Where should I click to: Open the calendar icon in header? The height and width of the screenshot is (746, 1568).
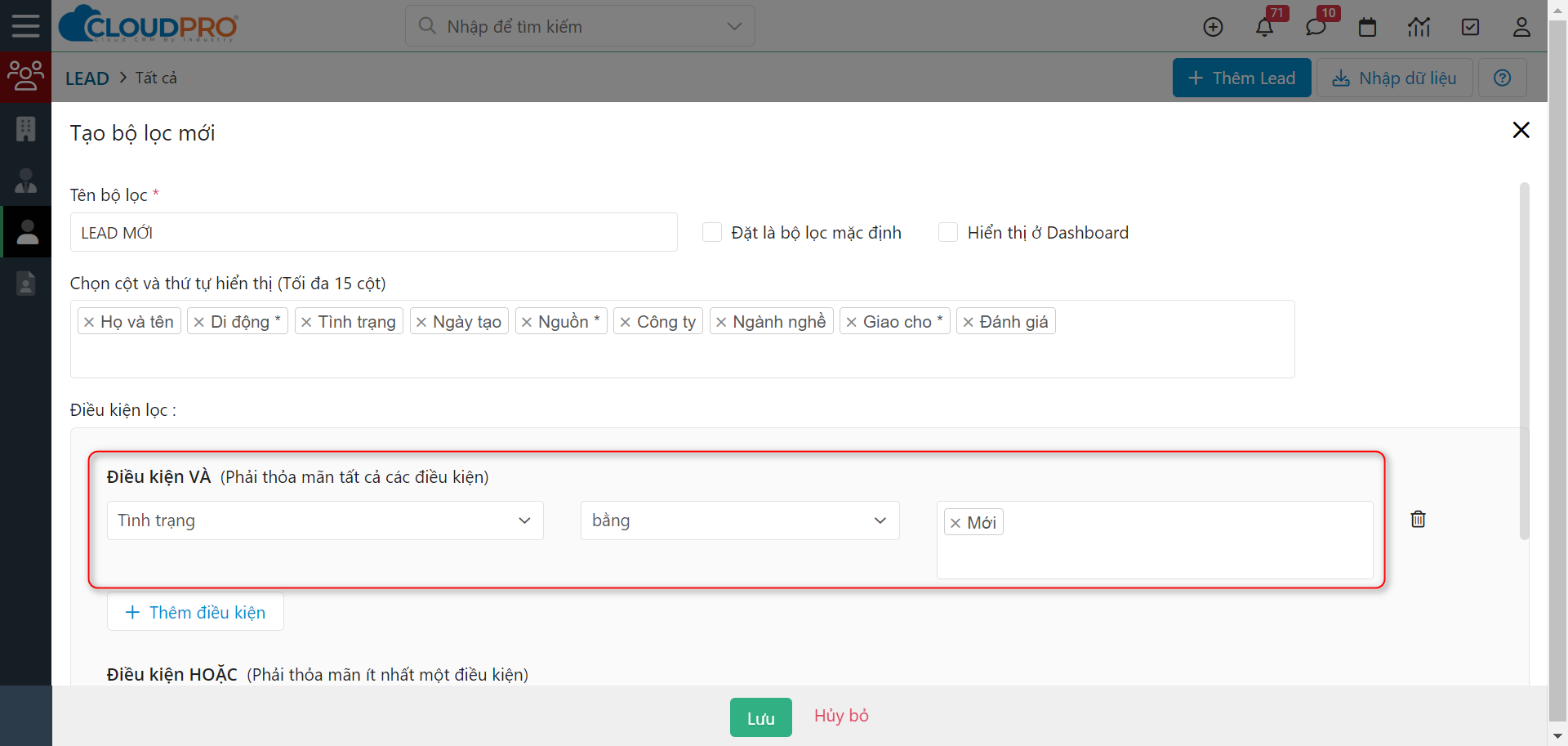(x=1367, y=27)
